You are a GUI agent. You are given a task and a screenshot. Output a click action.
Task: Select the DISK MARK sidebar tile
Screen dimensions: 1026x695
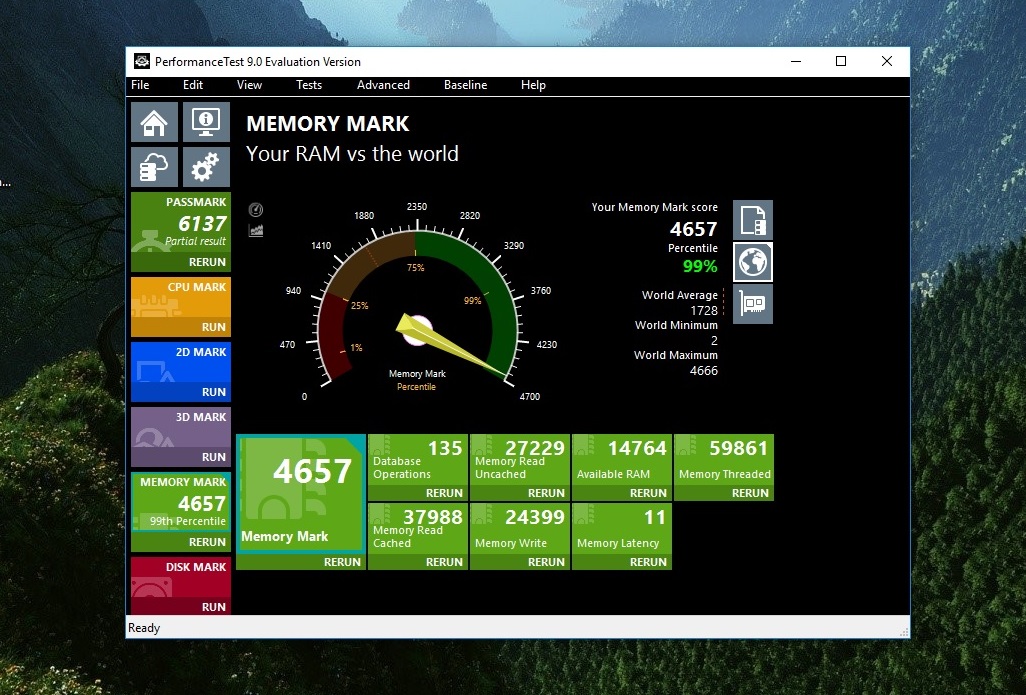pos(181,577)
